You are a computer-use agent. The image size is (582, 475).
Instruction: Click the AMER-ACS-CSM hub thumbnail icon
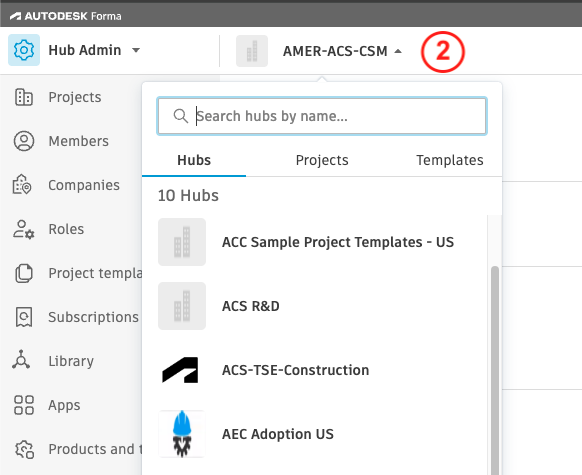coord(252,51)
